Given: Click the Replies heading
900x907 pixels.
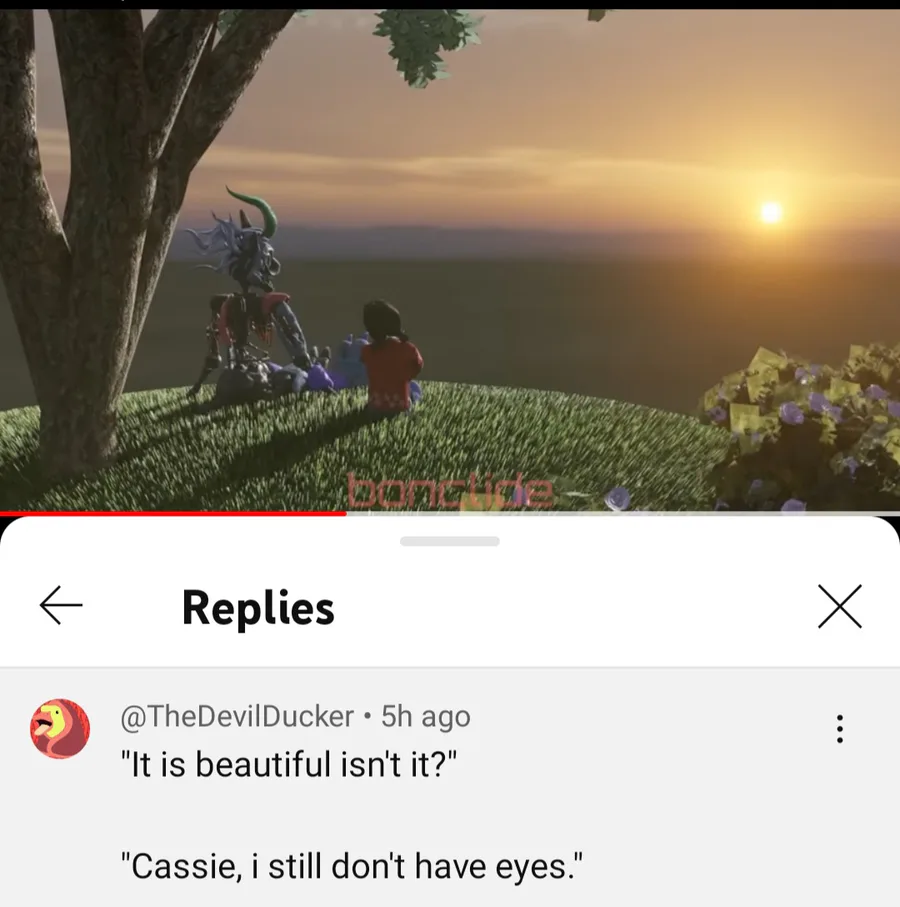Looking at the screenshot, I should click(x=258, y=607).
